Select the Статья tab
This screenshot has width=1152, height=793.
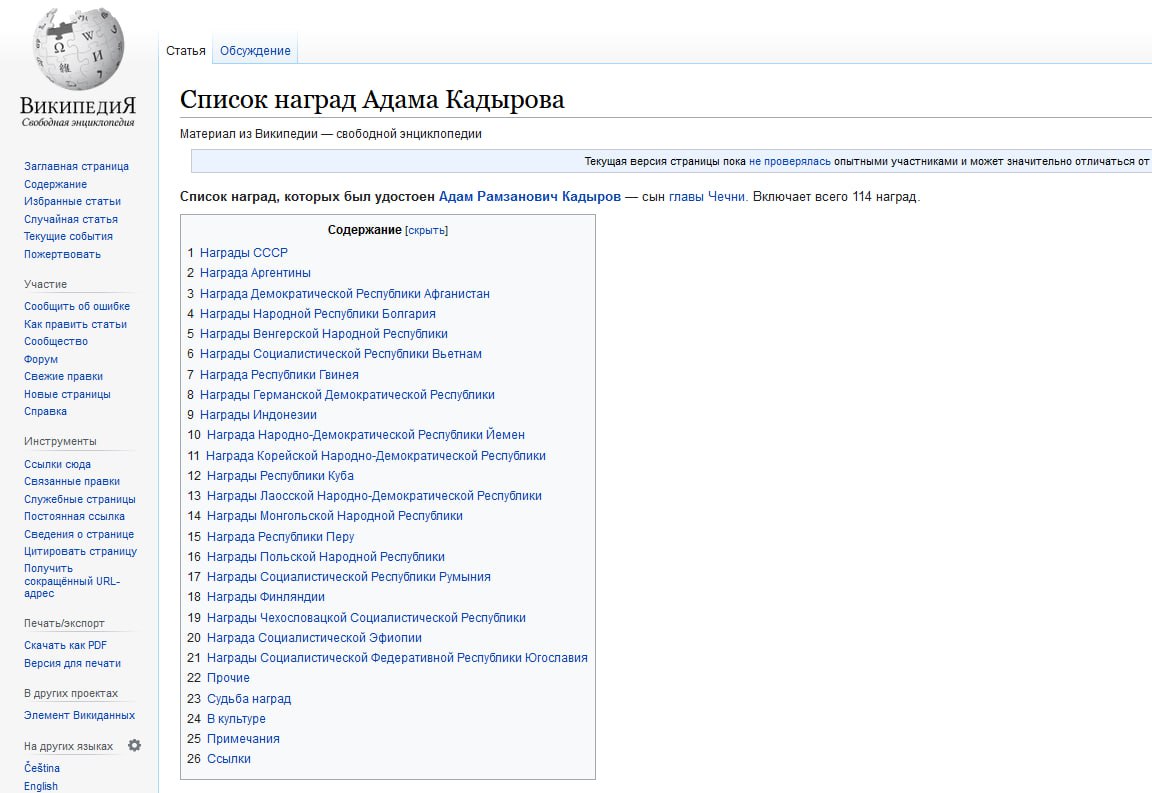tap(186, 51)
